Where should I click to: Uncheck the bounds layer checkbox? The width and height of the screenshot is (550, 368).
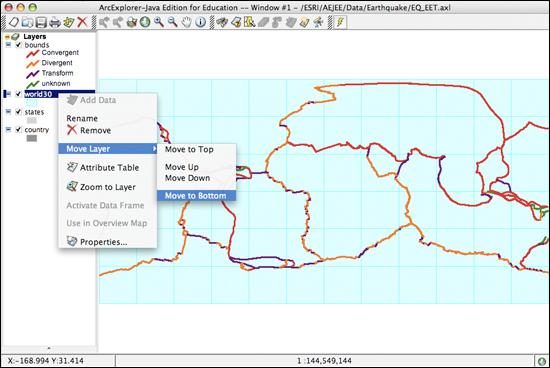click(x=19, y=45)
